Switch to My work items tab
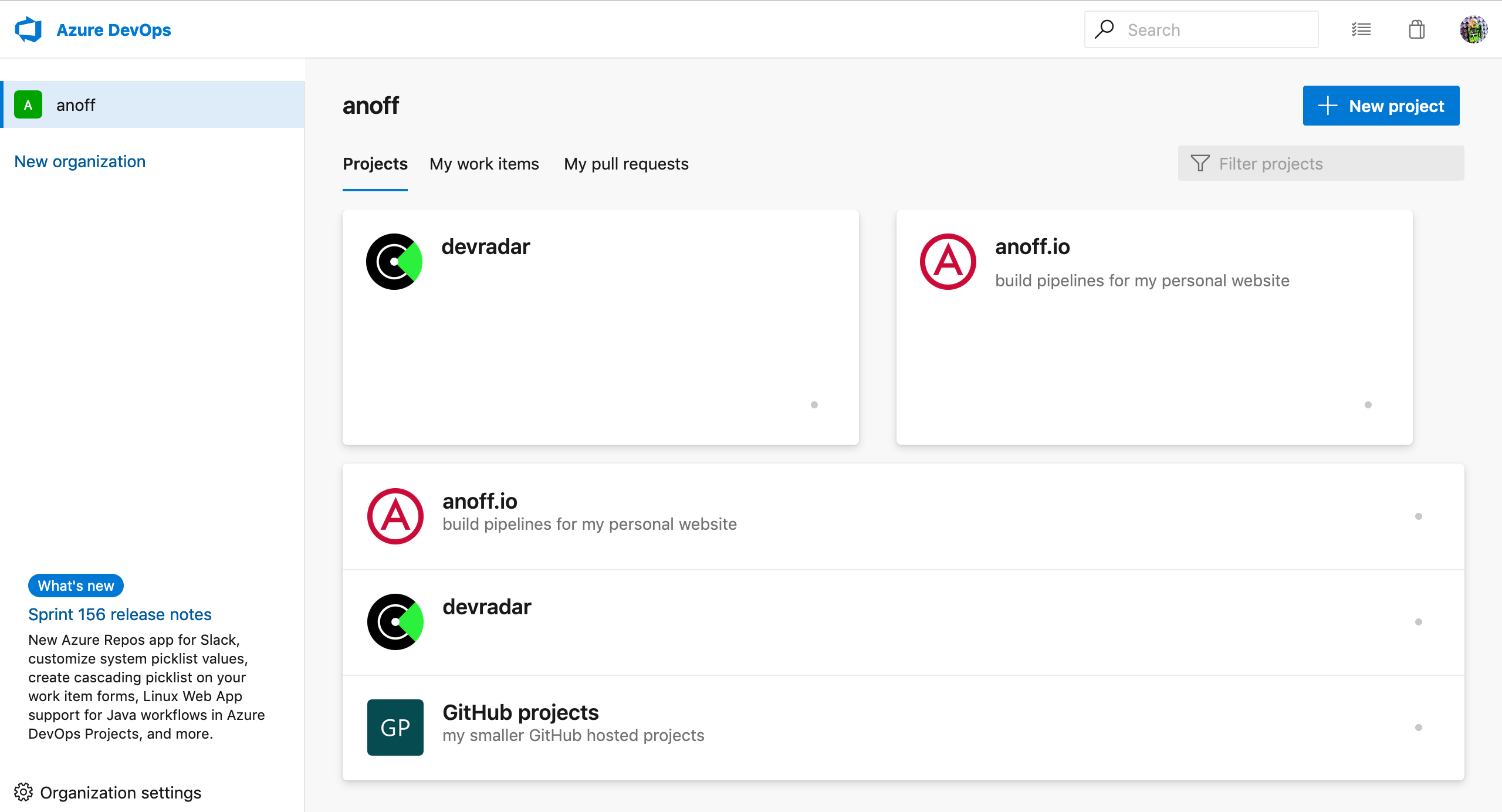The height and width of the screenshot is (812, 1502). click(x=484, y=164)
